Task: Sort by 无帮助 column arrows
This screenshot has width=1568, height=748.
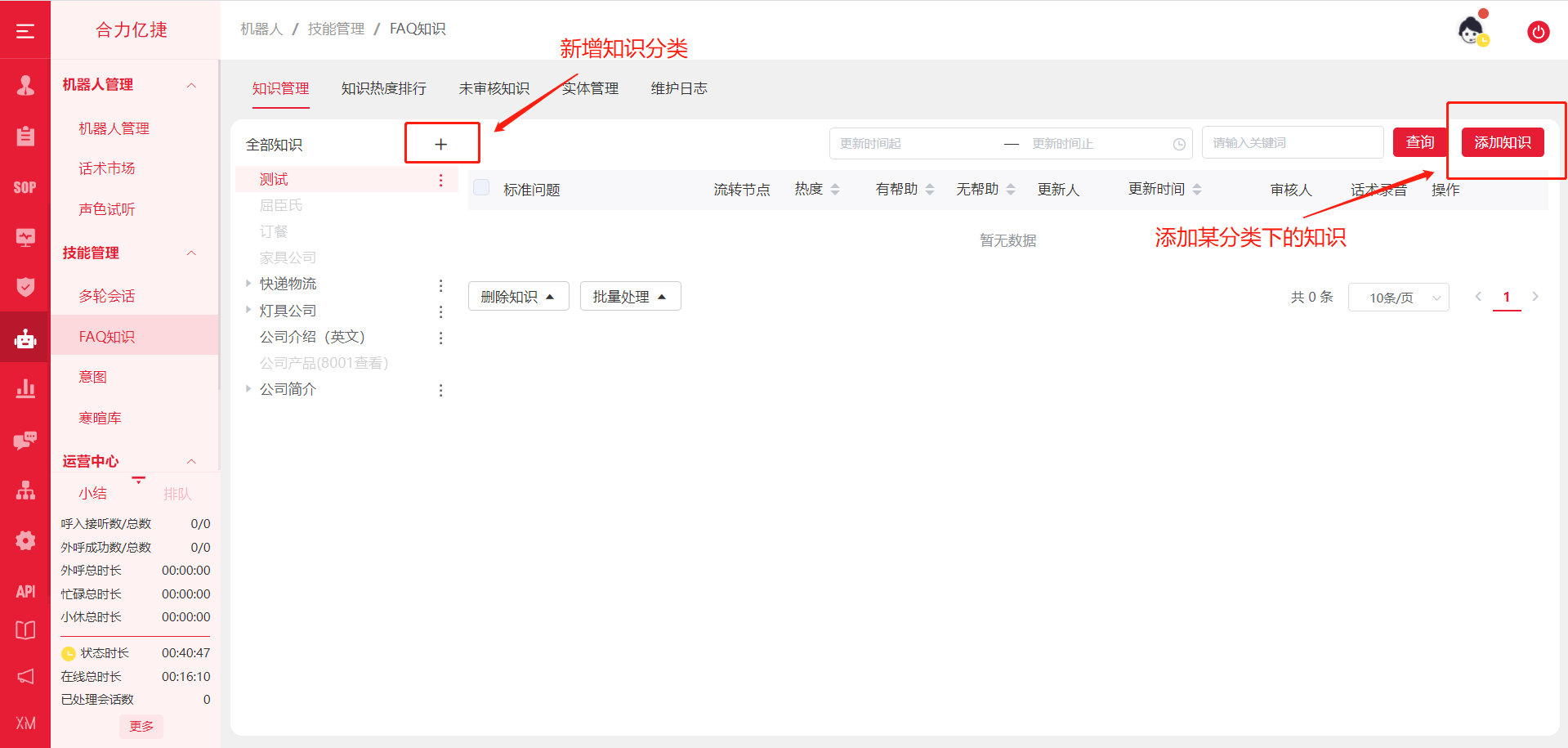Action: [x=1011, y=190]
